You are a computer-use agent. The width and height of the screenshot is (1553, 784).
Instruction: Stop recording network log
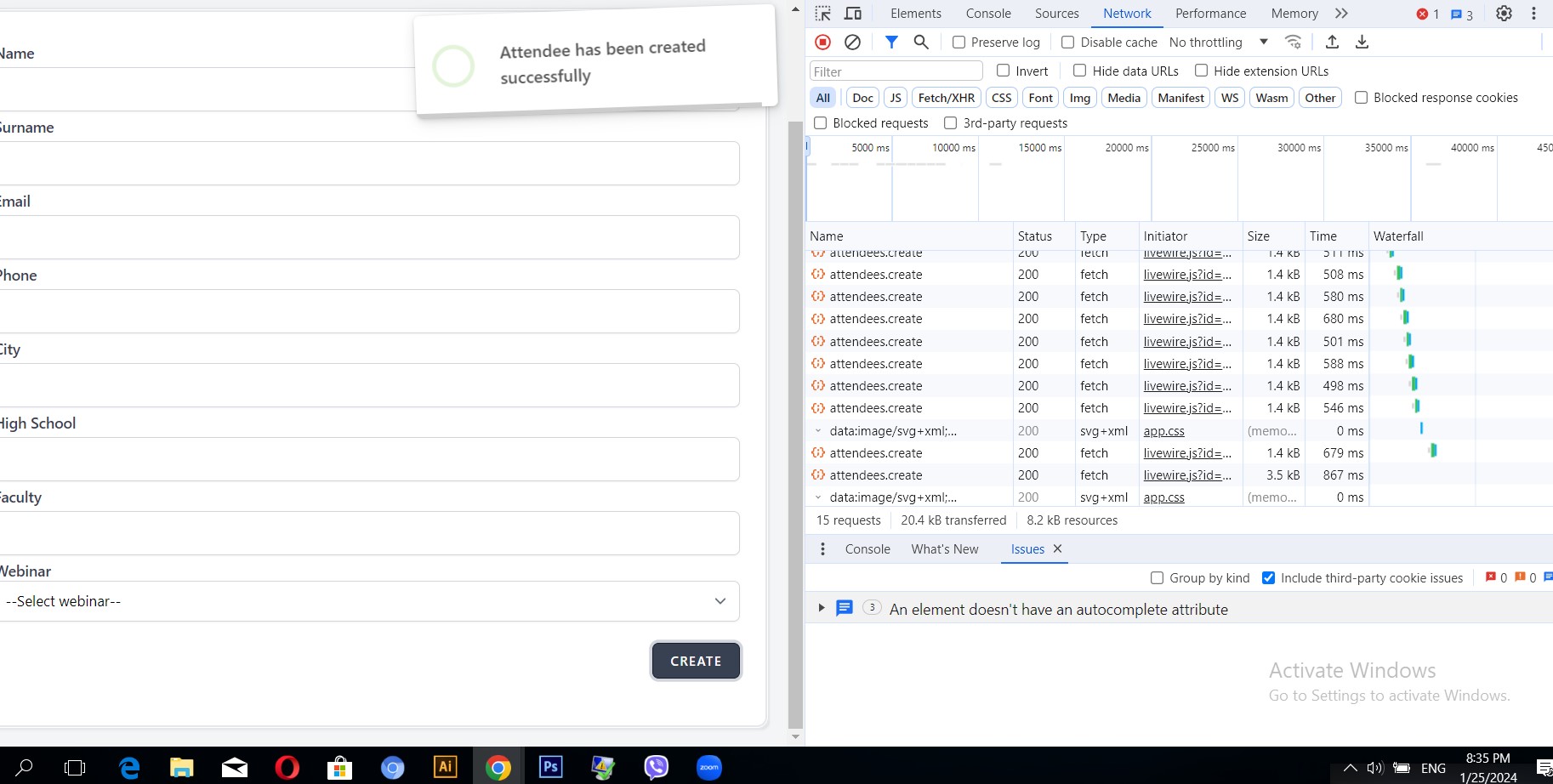822,42
